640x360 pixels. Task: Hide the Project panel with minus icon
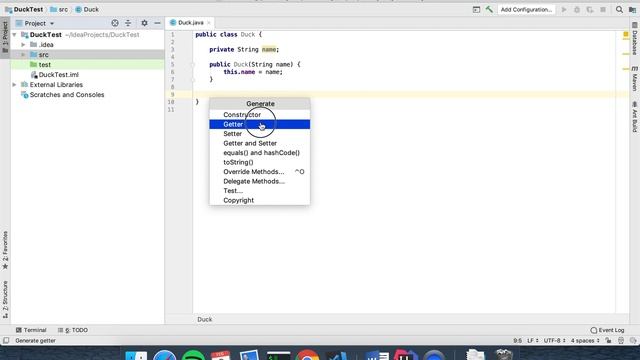(x=158, y=23)
